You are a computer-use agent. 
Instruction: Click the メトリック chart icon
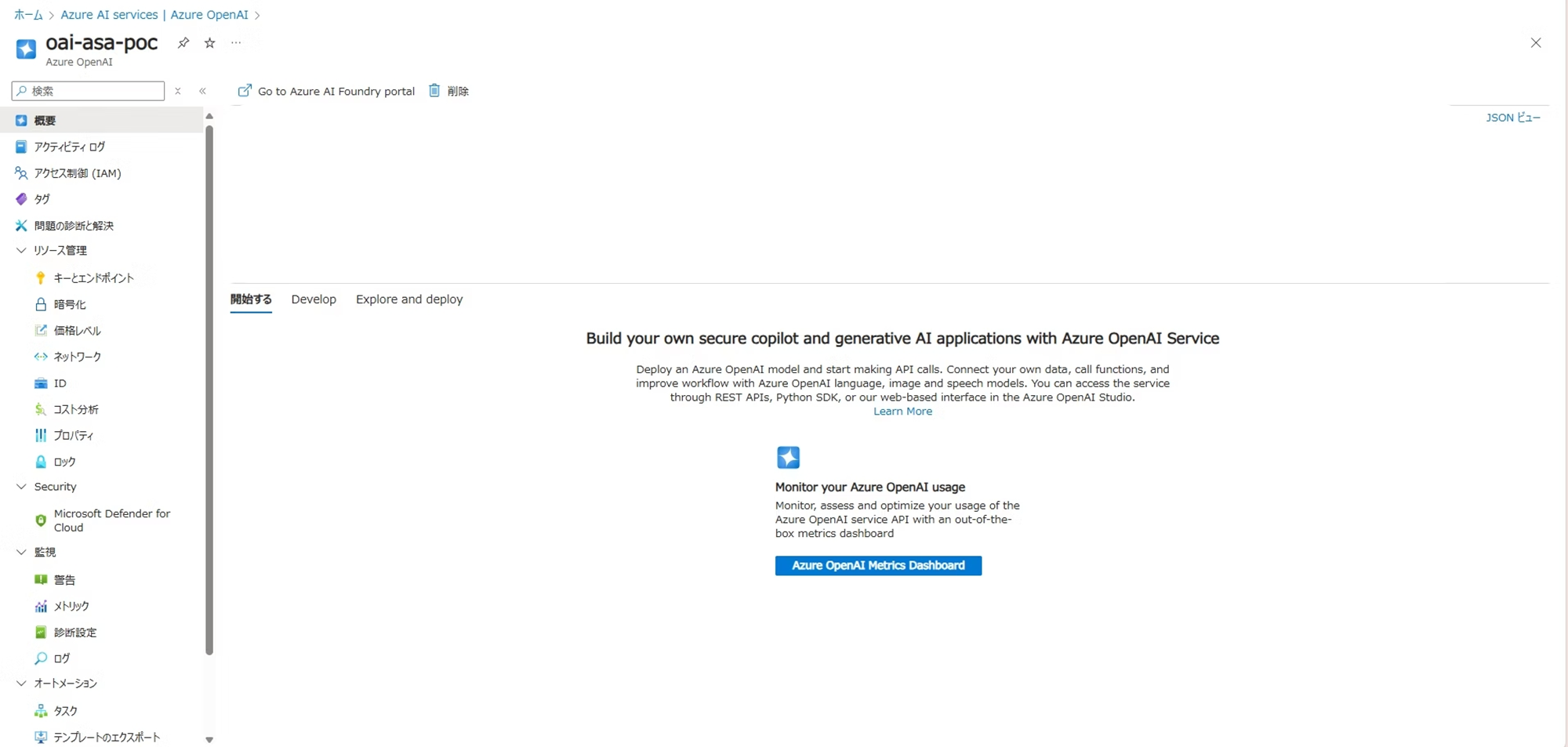[x=41, y=606]
